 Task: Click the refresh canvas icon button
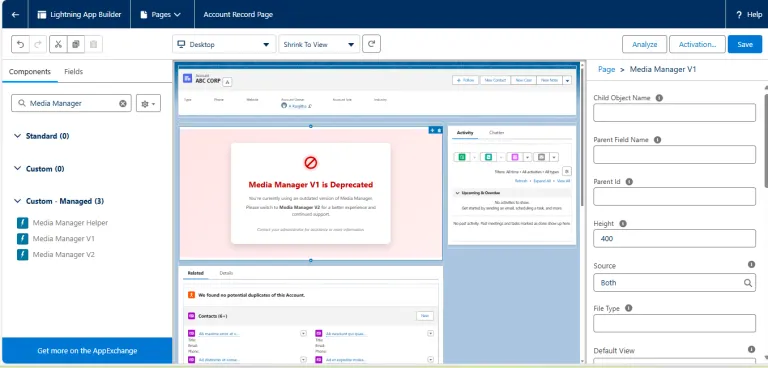372,44
